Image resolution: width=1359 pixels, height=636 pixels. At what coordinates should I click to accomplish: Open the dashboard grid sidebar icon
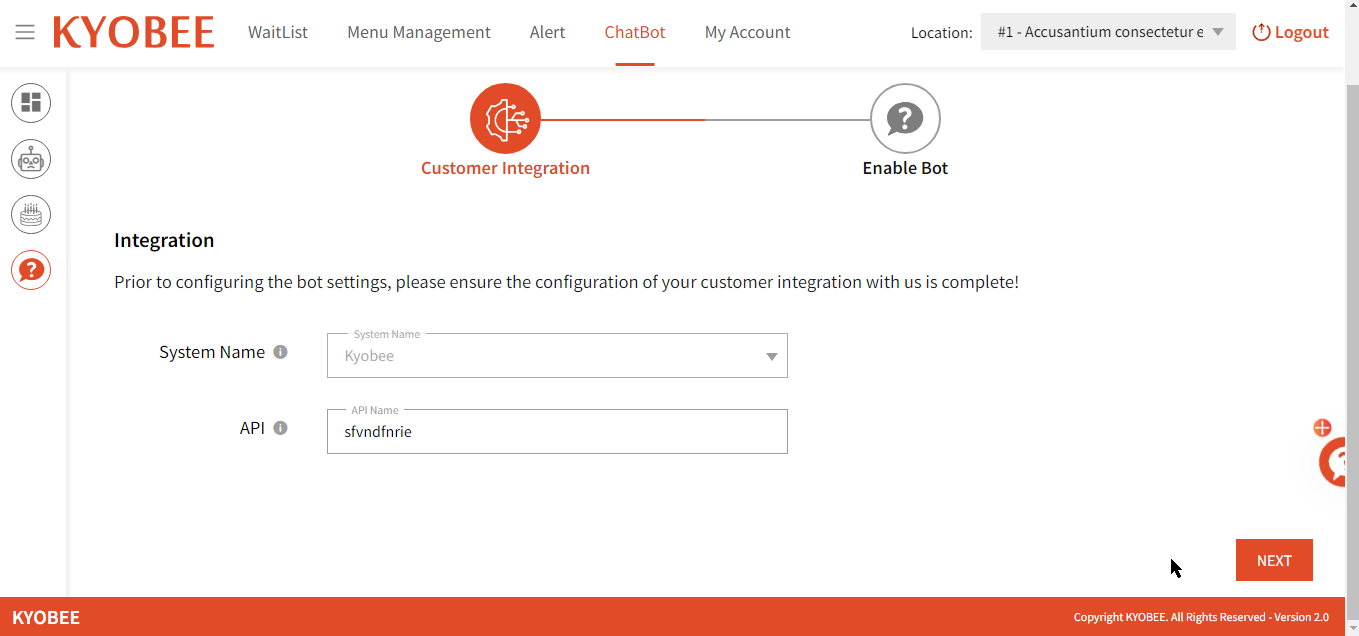click(x=31, y=103)
